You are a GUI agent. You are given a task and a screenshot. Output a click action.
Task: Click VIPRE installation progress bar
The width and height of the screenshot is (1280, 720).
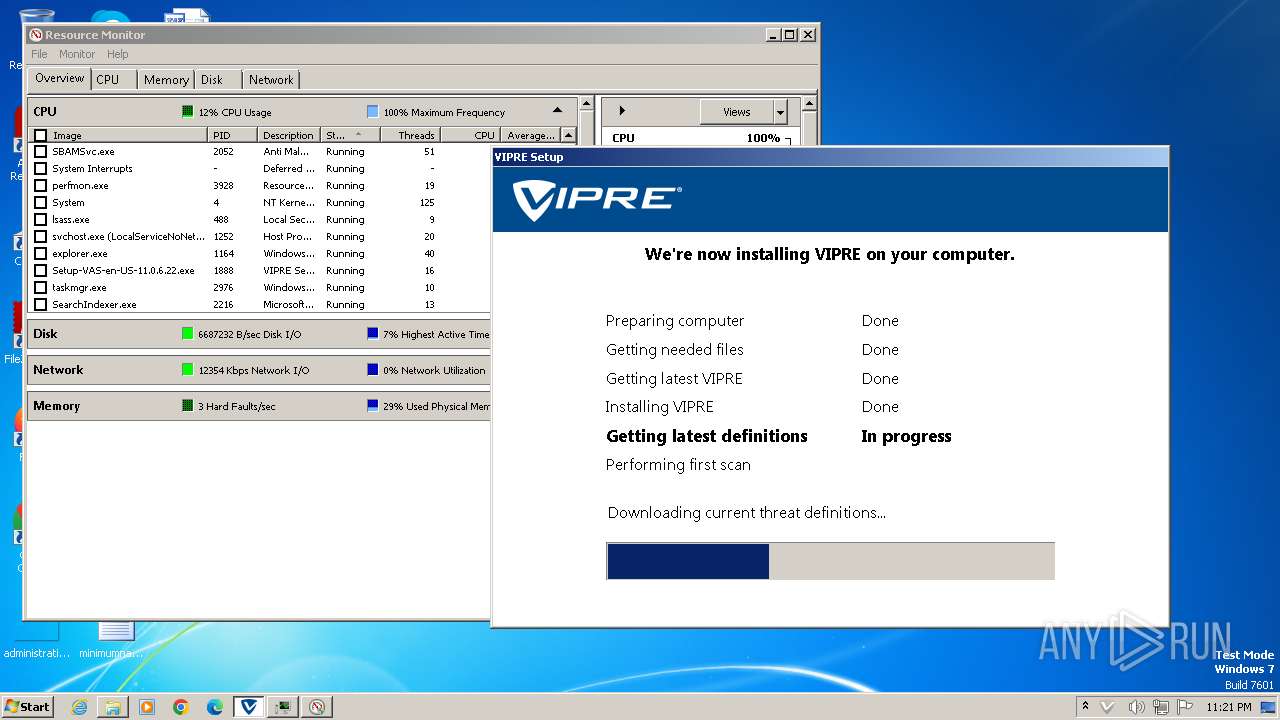point(830,561)
